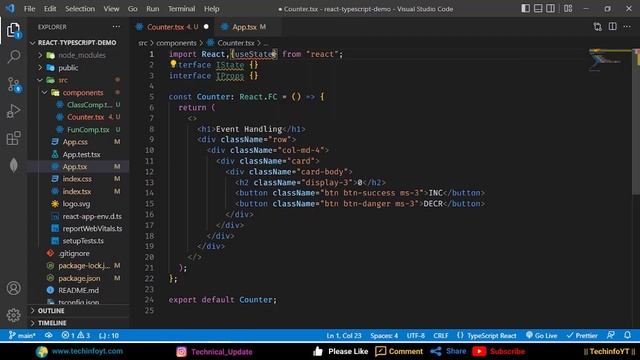
Task: Open editor more actions ellipsis
Action: tap(627, 27)
